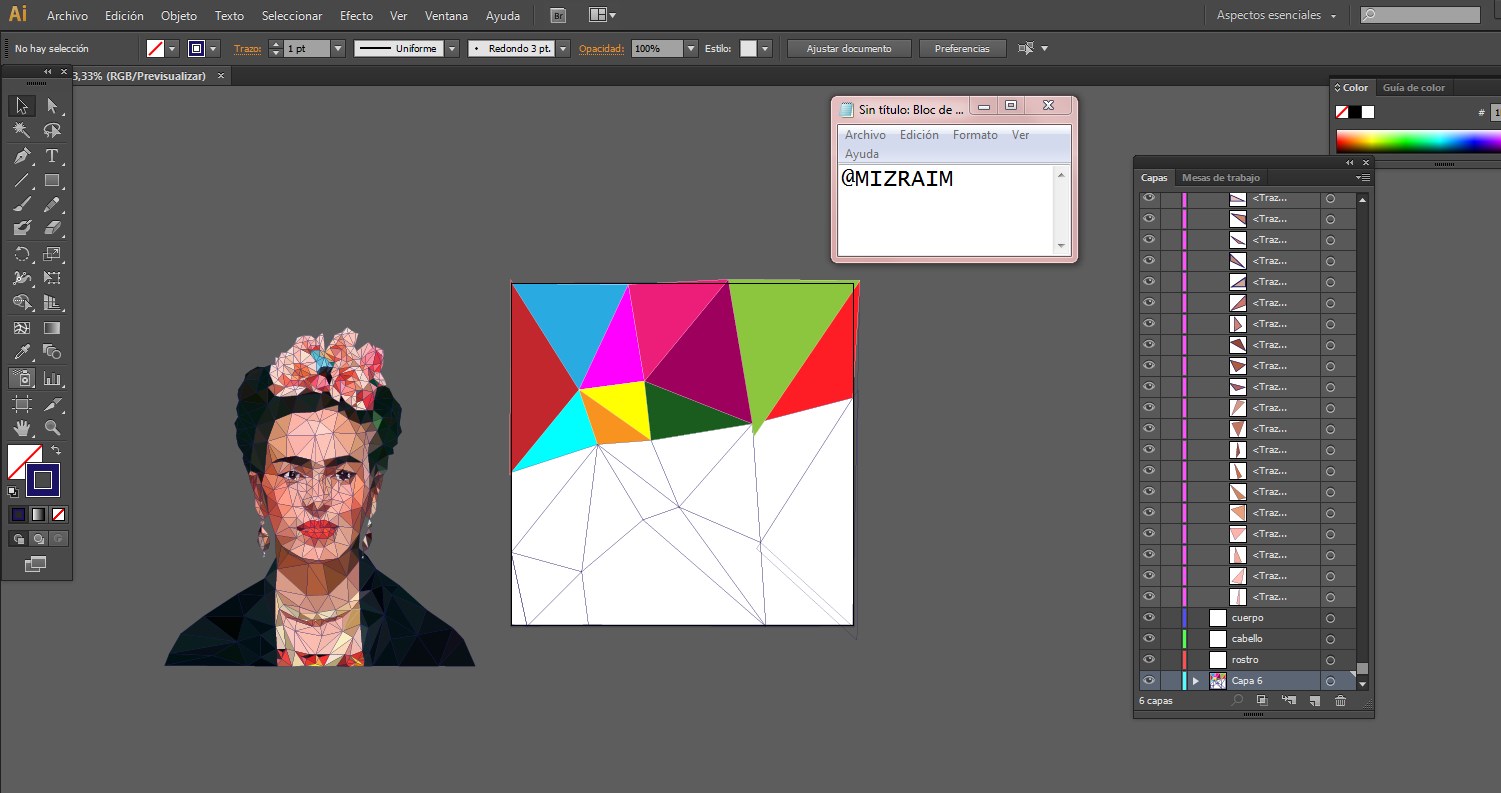1501x793 pixels.
Task: Open the arrange documents dropdown
Action: (602, 15)
